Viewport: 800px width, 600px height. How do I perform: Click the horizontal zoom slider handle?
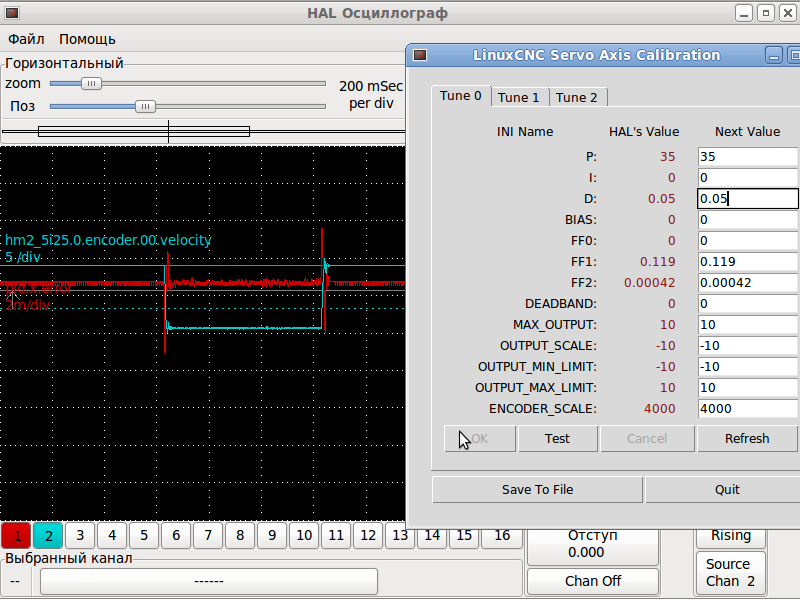(91, 84)
